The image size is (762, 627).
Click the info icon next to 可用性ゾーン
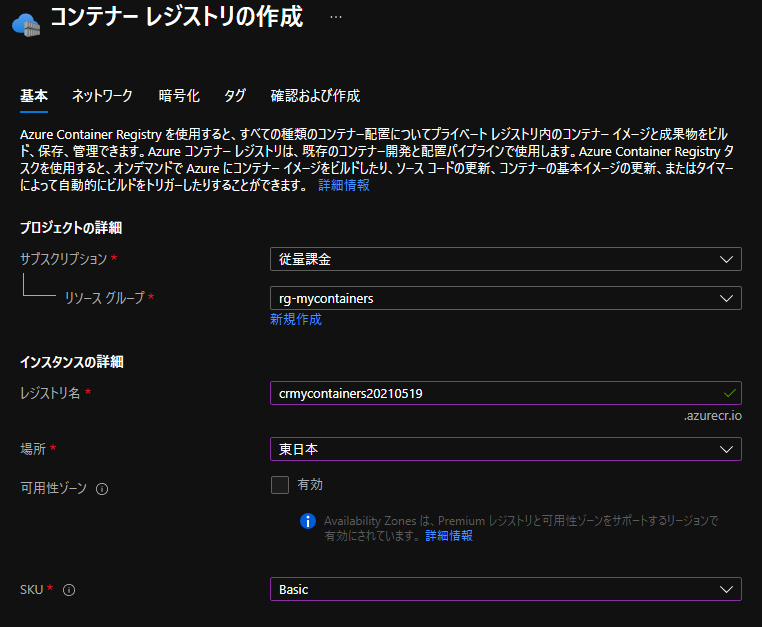pos(102,489)
